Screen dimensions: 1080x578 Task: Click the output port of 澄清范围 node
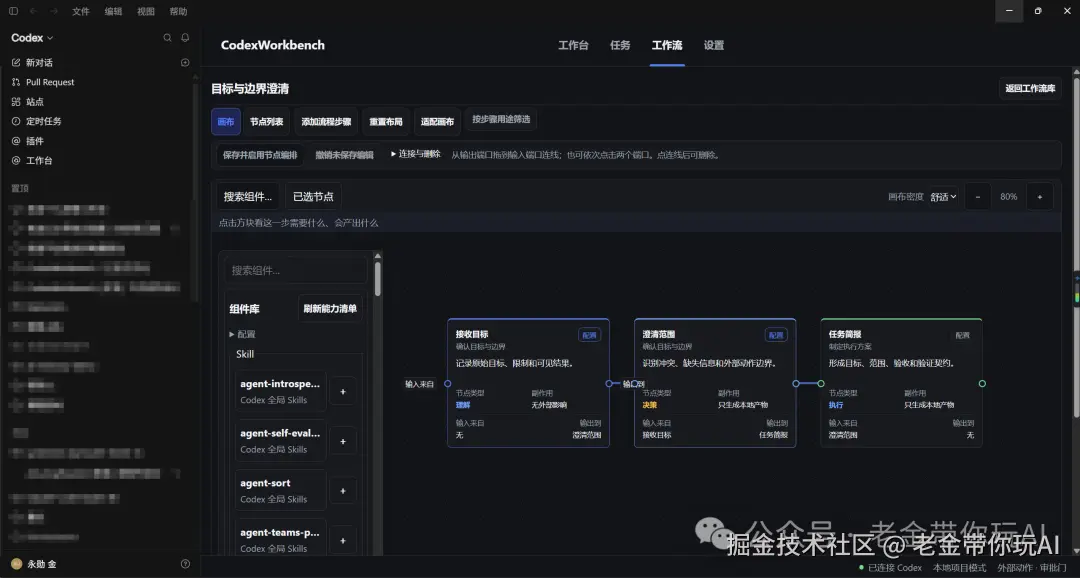[796, 384]
